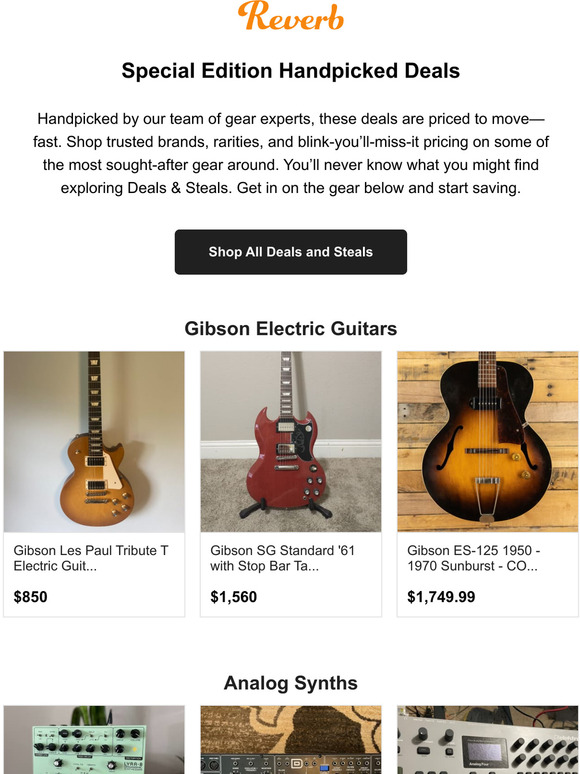Click the $1,560 price

point(233,597)
